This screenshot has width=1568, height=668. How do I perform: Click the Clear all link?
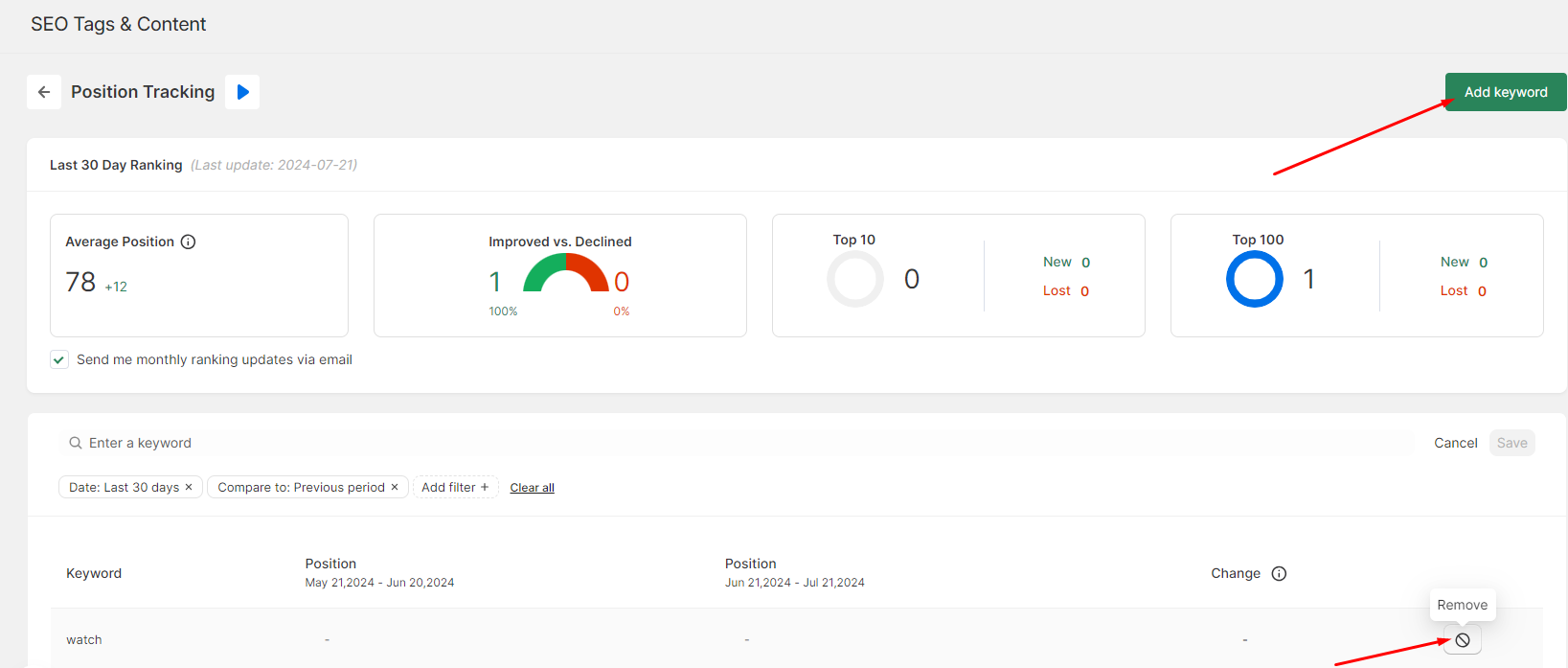[532, 488]
